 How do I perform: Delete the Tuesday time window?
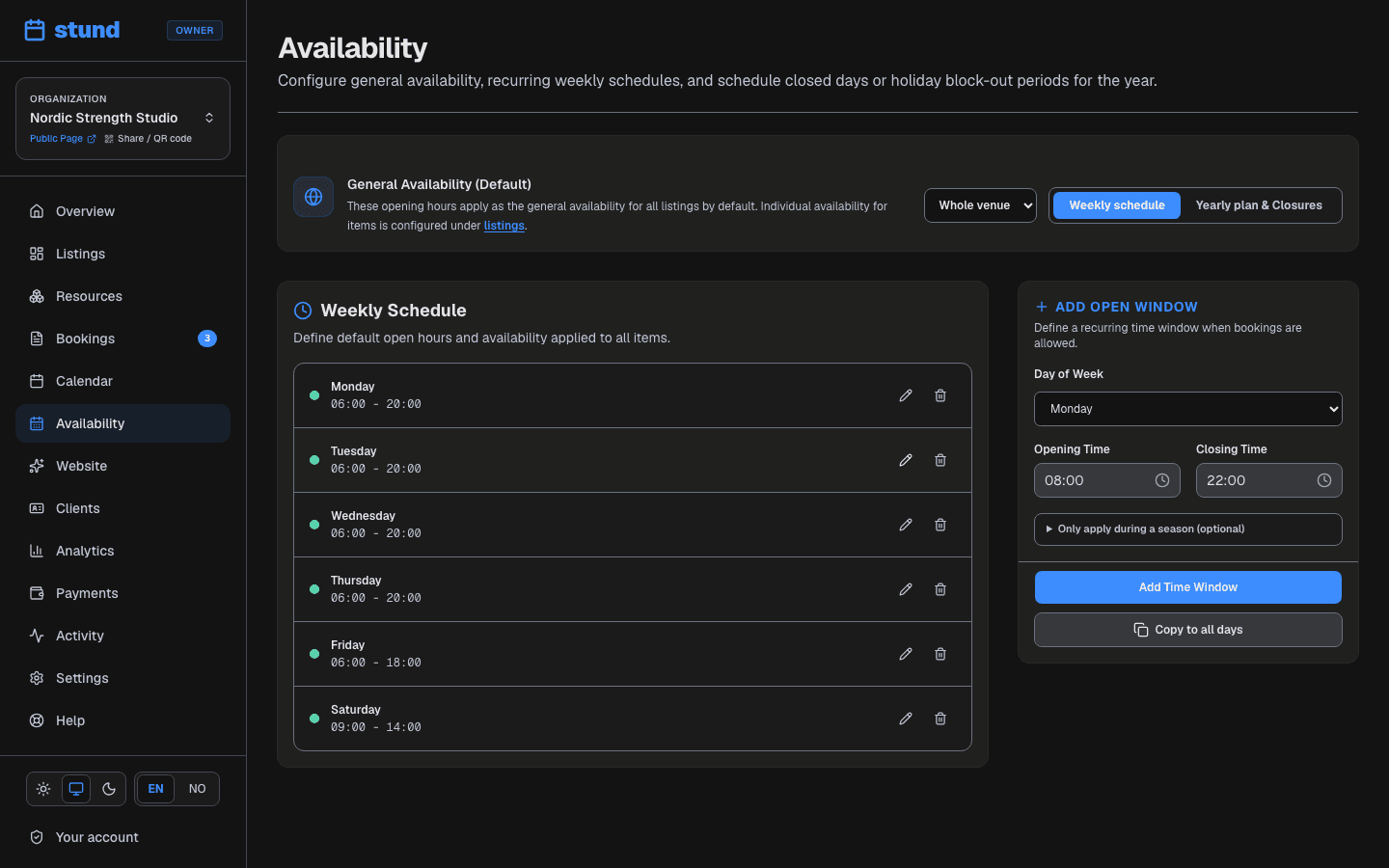click(940, 460)
